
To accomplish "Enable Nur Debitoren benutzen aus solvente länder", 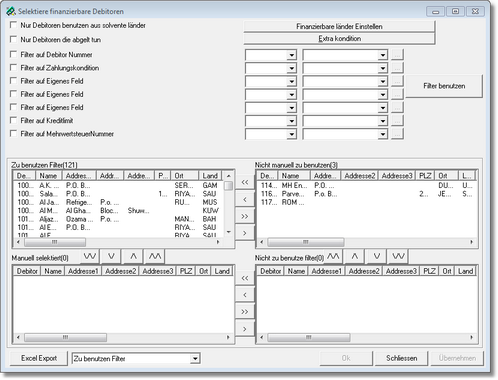I will [x=13, y=25].
